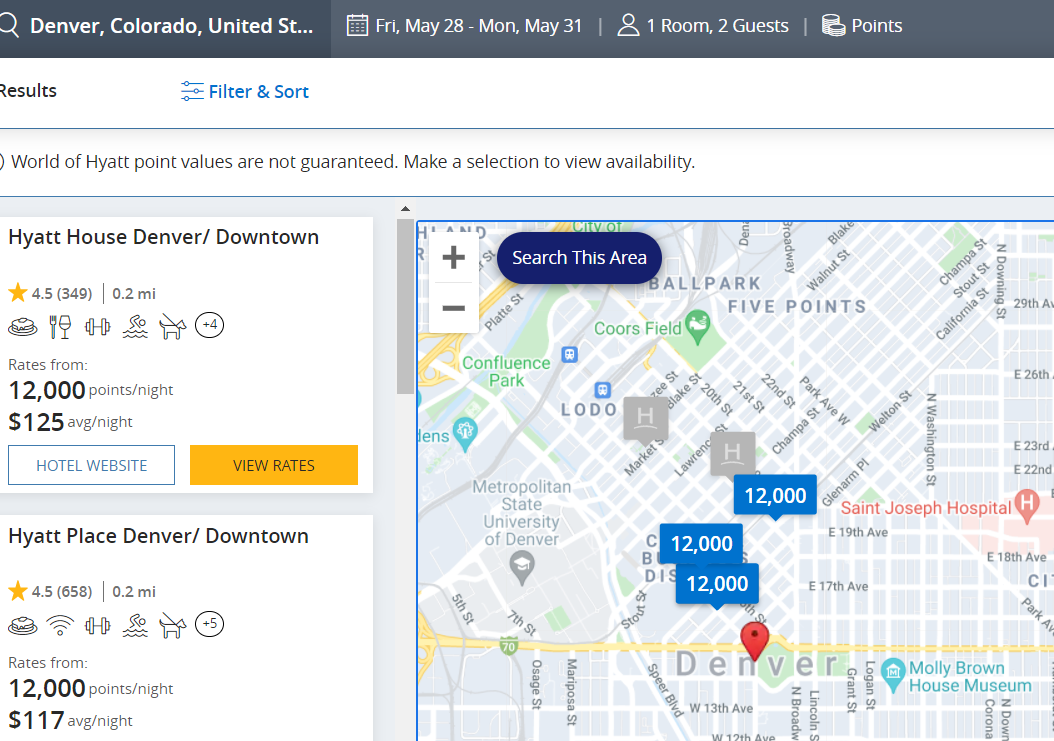Click Hyatt House star rating icon
Image resolution: width=1054 pixels, height=741 pixels.
[17, 292]
